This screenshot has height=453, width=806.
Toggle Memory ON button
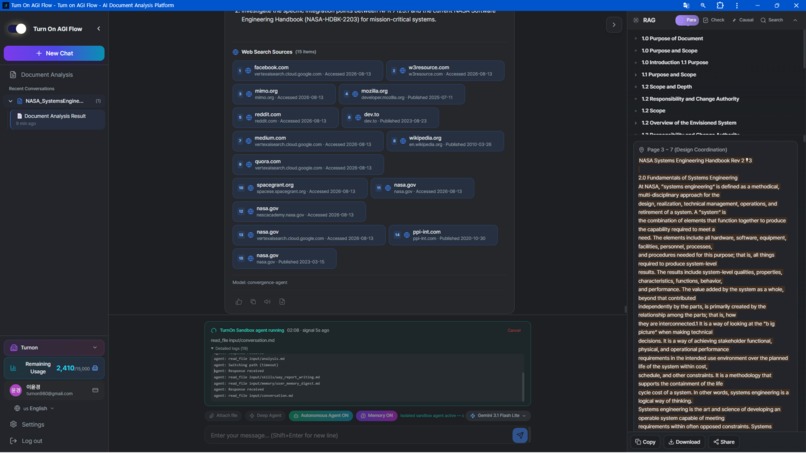point(377,415)
